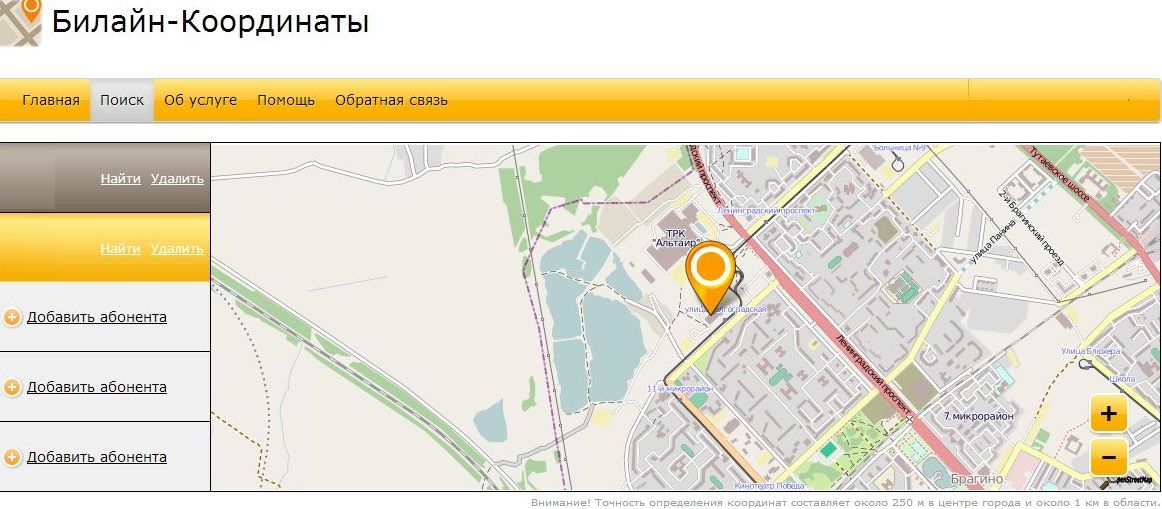Click Найти in the brown subscriber row
Image resolution: width=1162 pixels, height=509 pixels.
click(x=121, y=179)
